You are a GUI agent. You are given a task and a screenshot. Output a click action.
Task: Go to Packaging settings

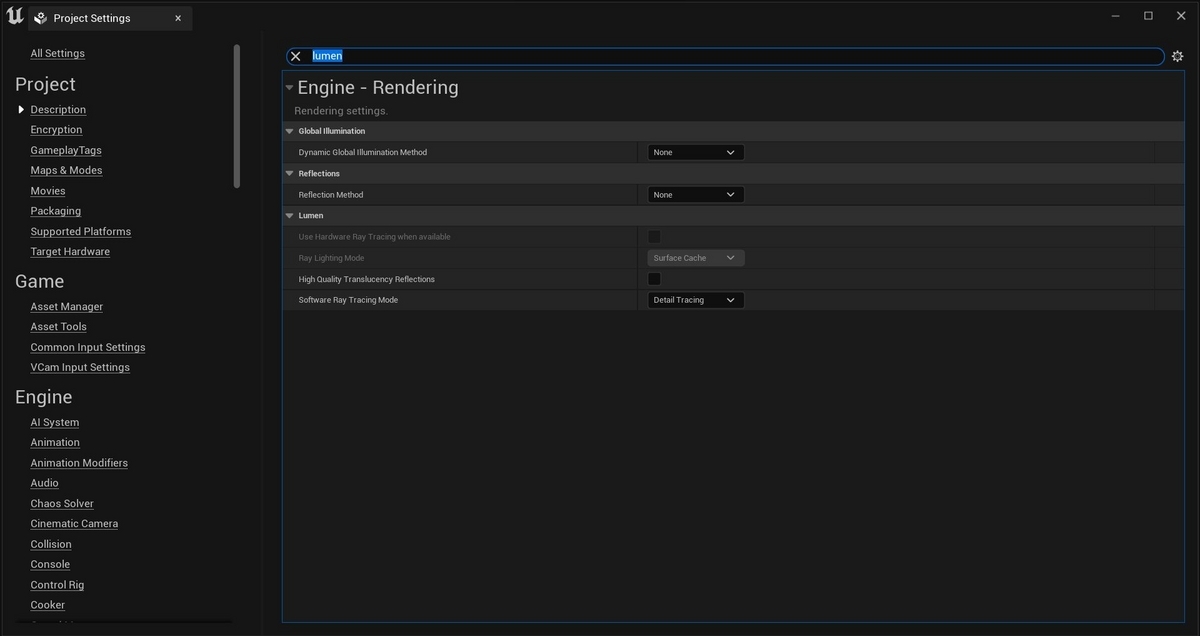(x=56, y=211)
